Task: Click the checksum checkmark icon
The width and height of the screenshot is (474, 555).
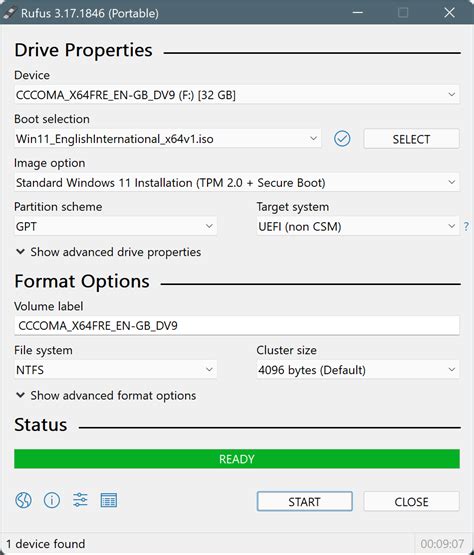Action: point(342,138)
